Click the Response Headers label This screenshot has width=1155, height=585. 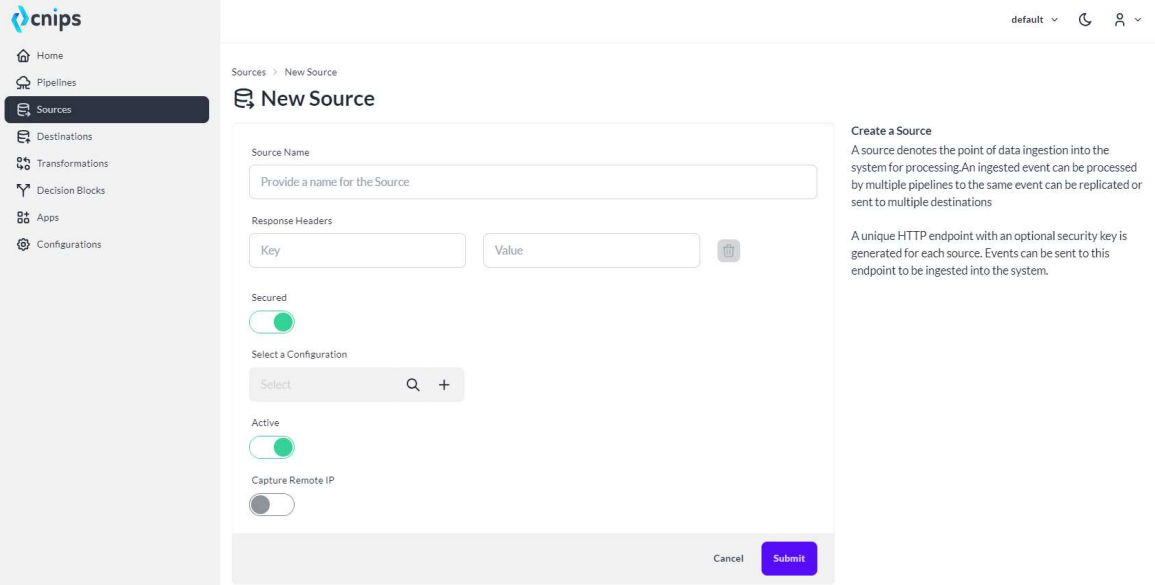click(292, 221)
